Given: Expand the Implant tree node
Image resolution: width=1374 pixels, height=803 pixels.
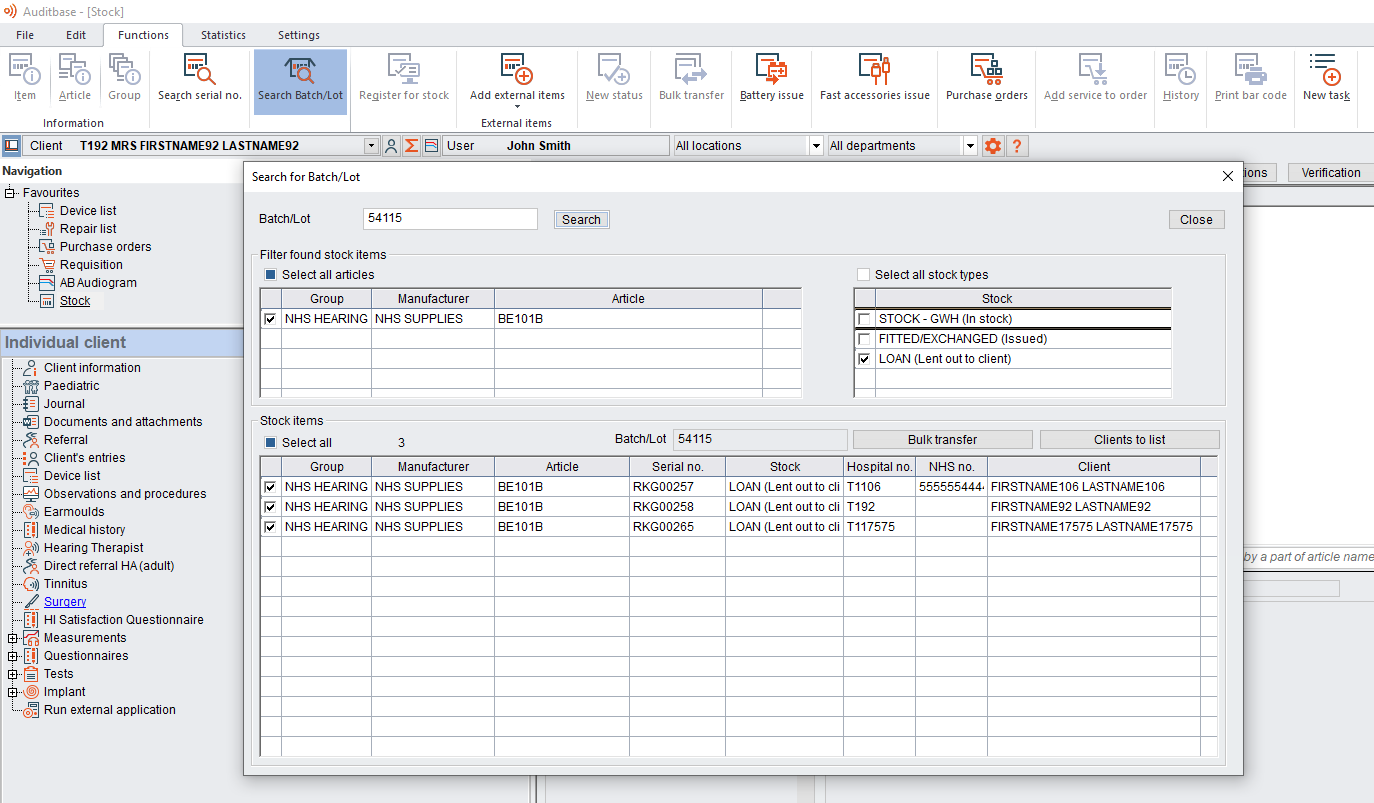Looking at the screenshot, I should (x=12, y=692).
